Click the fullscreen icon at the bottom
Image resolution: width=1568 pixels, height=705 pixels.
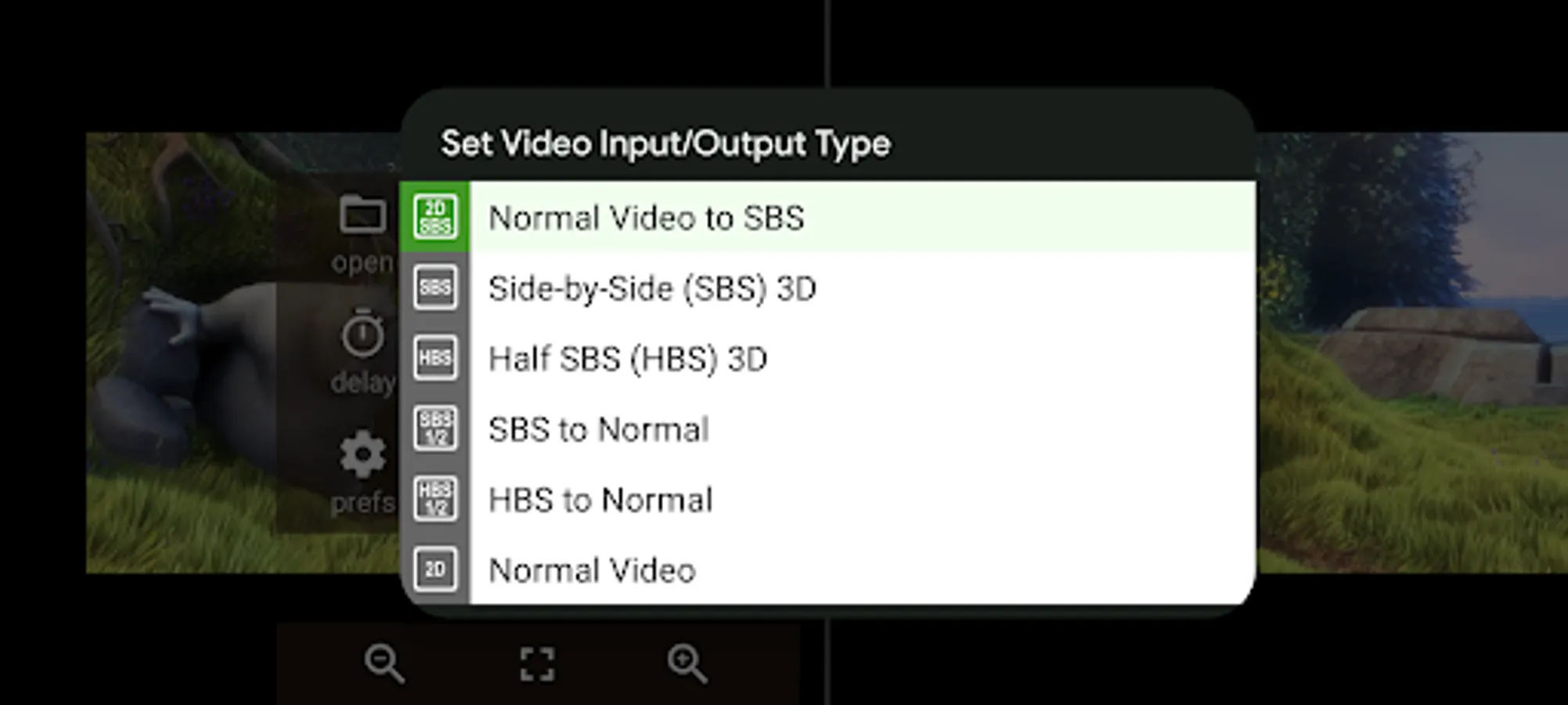(535, 664)
